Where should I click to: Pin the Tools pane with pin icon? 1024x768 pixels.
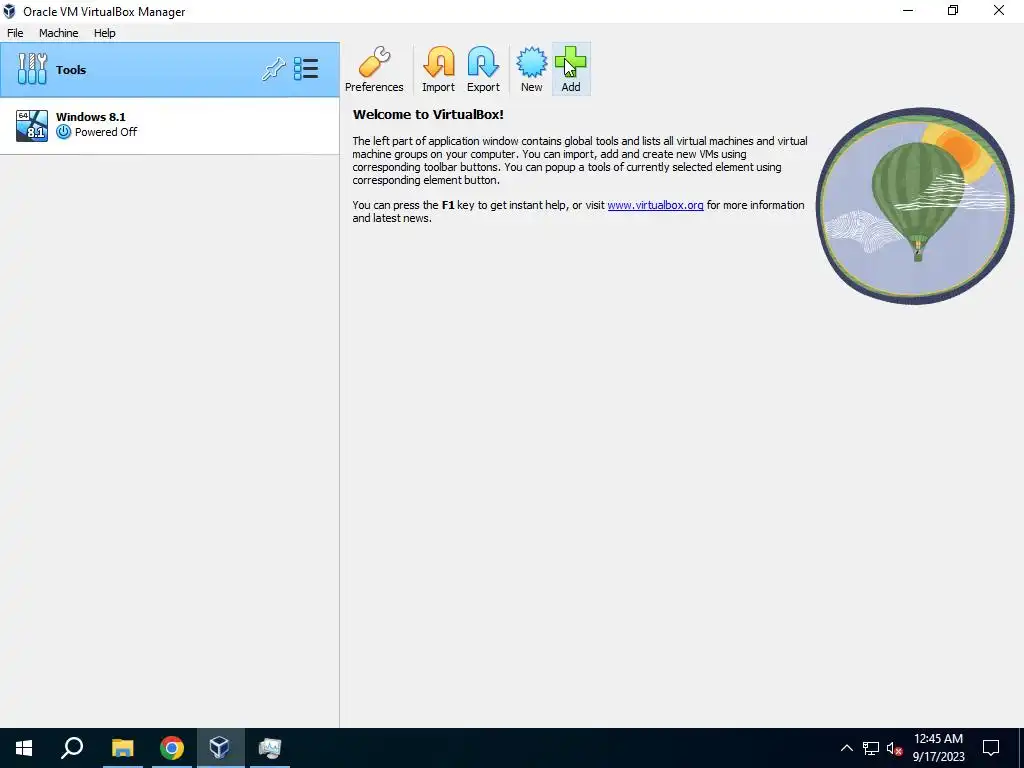pos(274,69)
